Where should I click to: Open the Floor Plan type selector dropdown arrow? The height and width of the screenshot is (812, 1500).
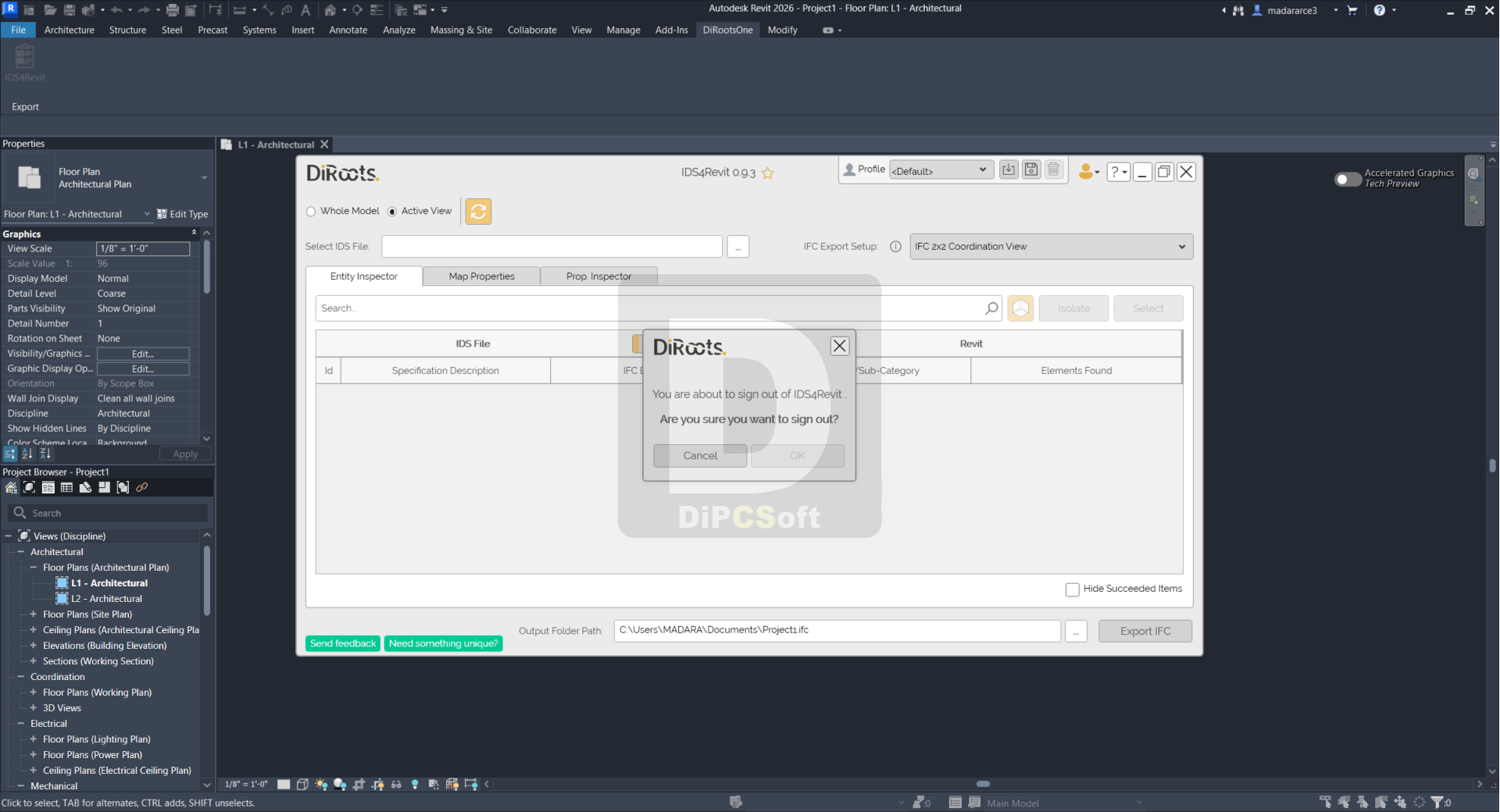[205, 178]
